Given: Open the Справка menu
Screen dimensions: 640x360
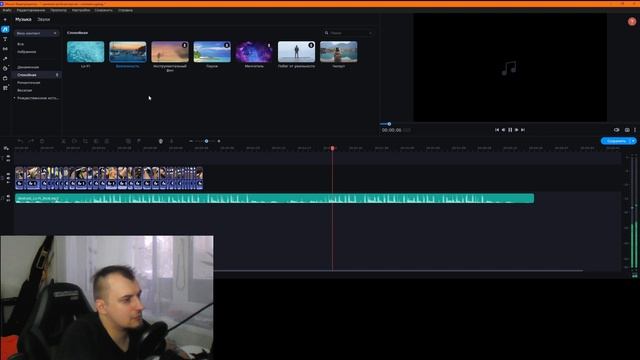Looking at the screenshot, I should tap(125, 10).
